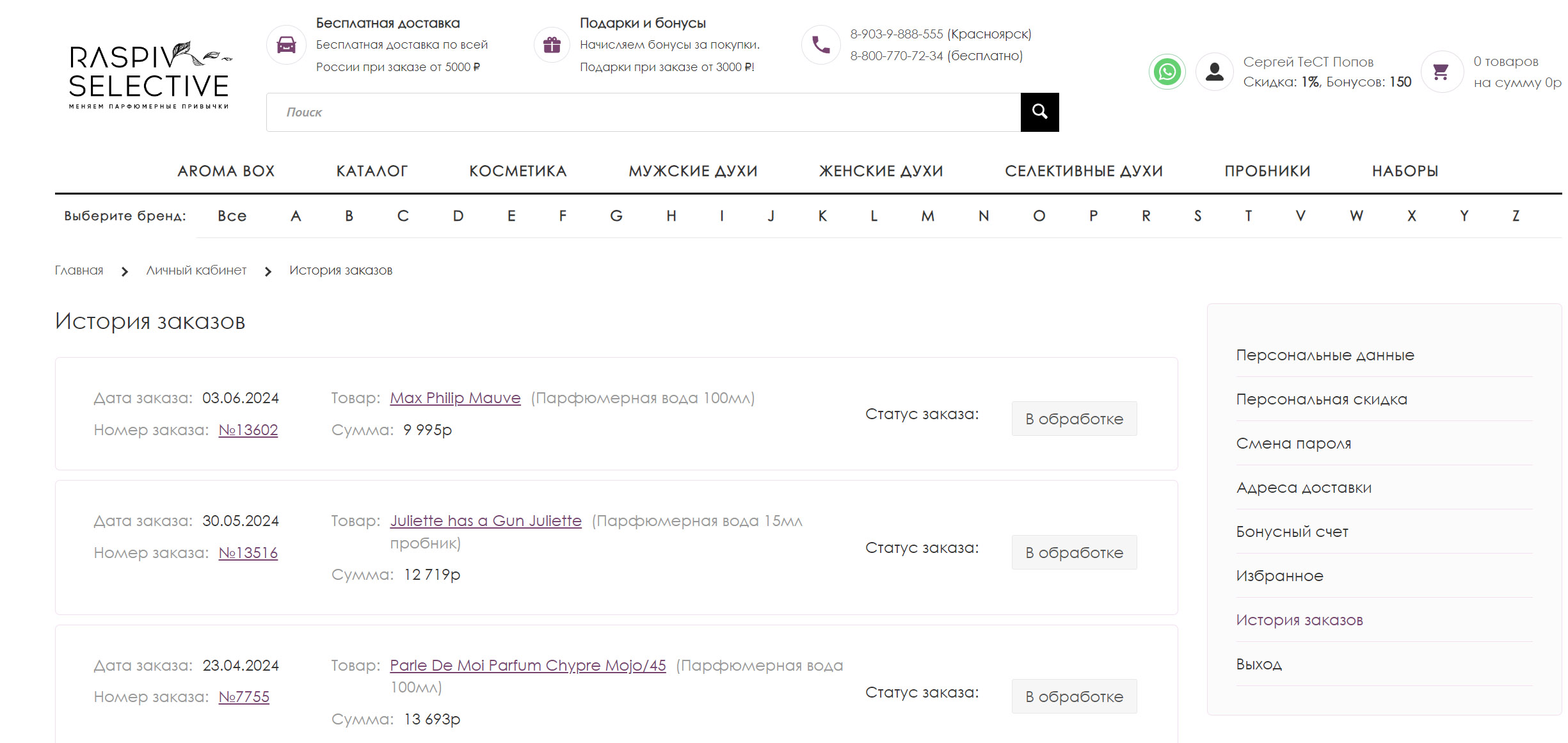
Task: Filter brands by letter G
Action: pyautogui.click(x=616, y=216)
